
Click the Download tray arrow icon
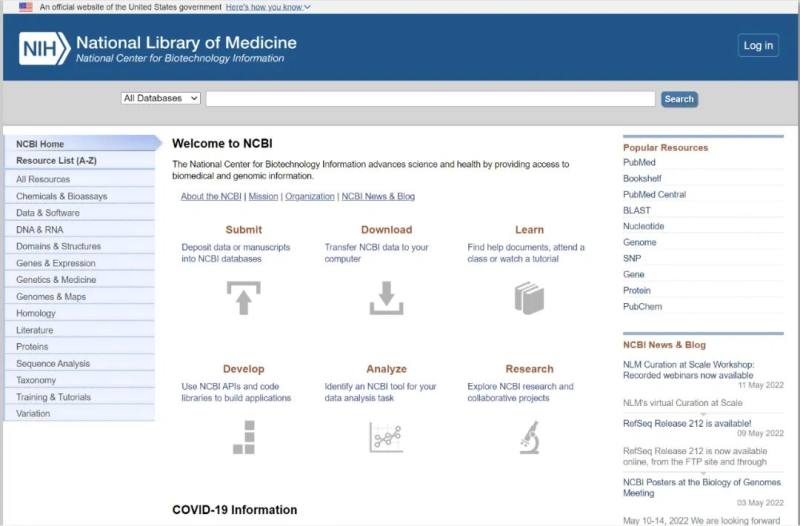coord(386,298)
